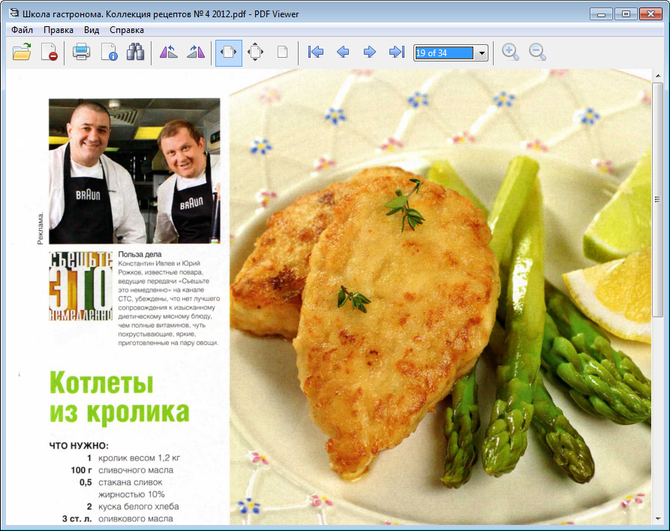Image resolution: width=670 pixels, height=531 pixels.
Task: Expand the page selector dropdown arrow
Action: (482, 53)
